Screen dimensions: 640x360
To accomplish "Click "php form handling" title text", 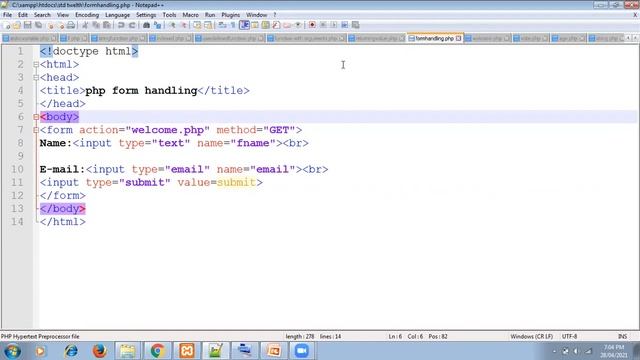I will coord(141,91).
